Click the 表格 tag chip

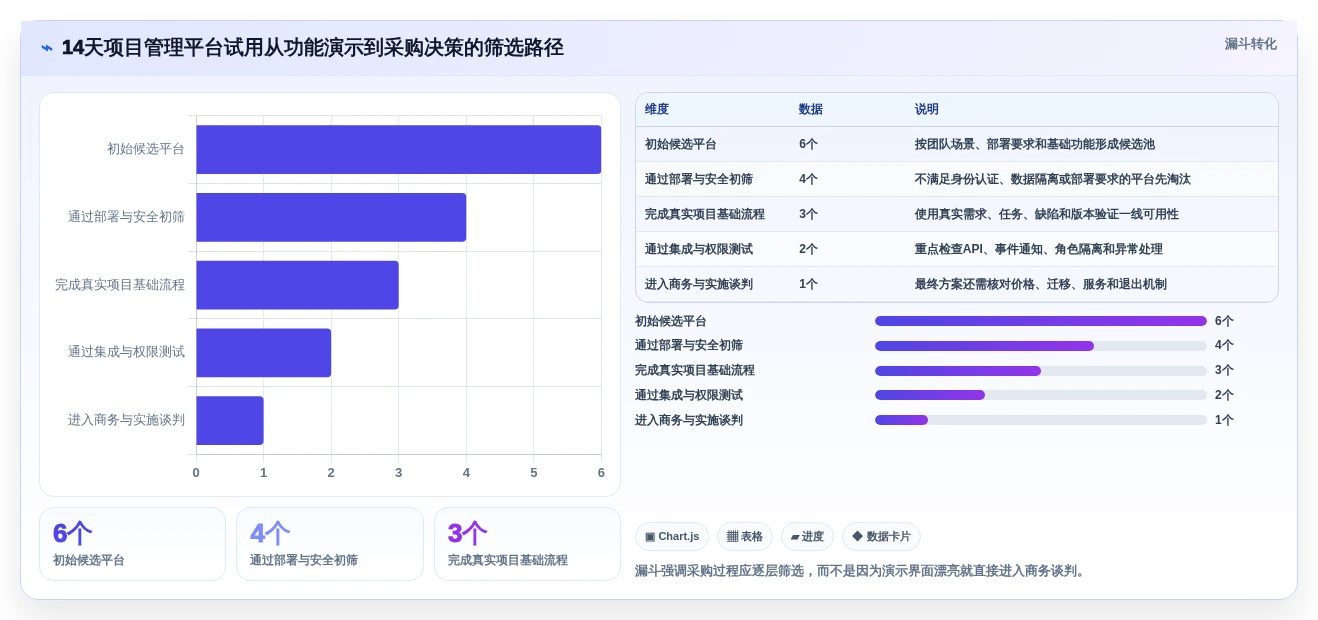click(x=745, y=537)
